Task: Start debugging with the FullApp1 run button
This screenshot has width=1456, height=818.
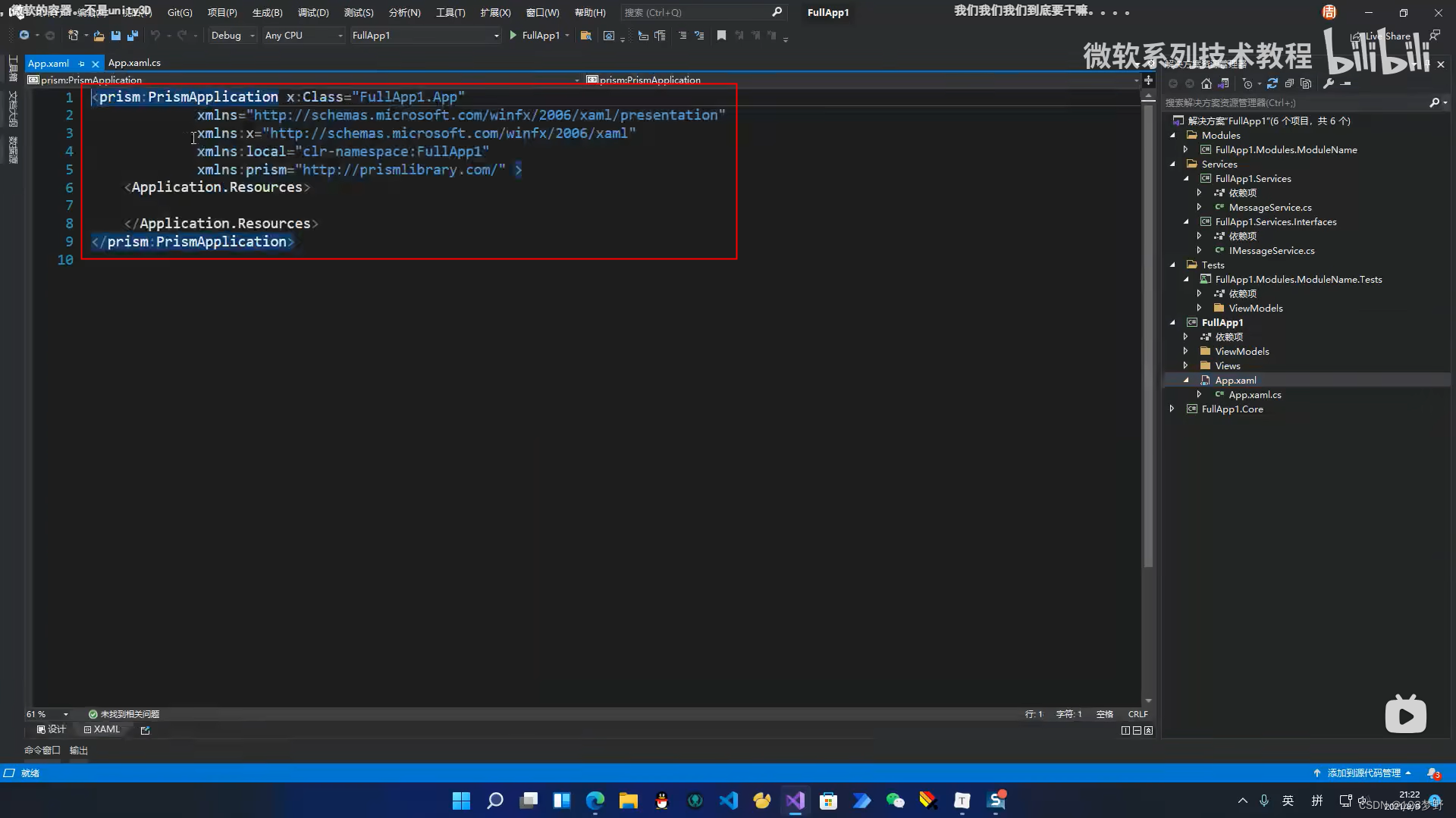Action: click(535, 36)
